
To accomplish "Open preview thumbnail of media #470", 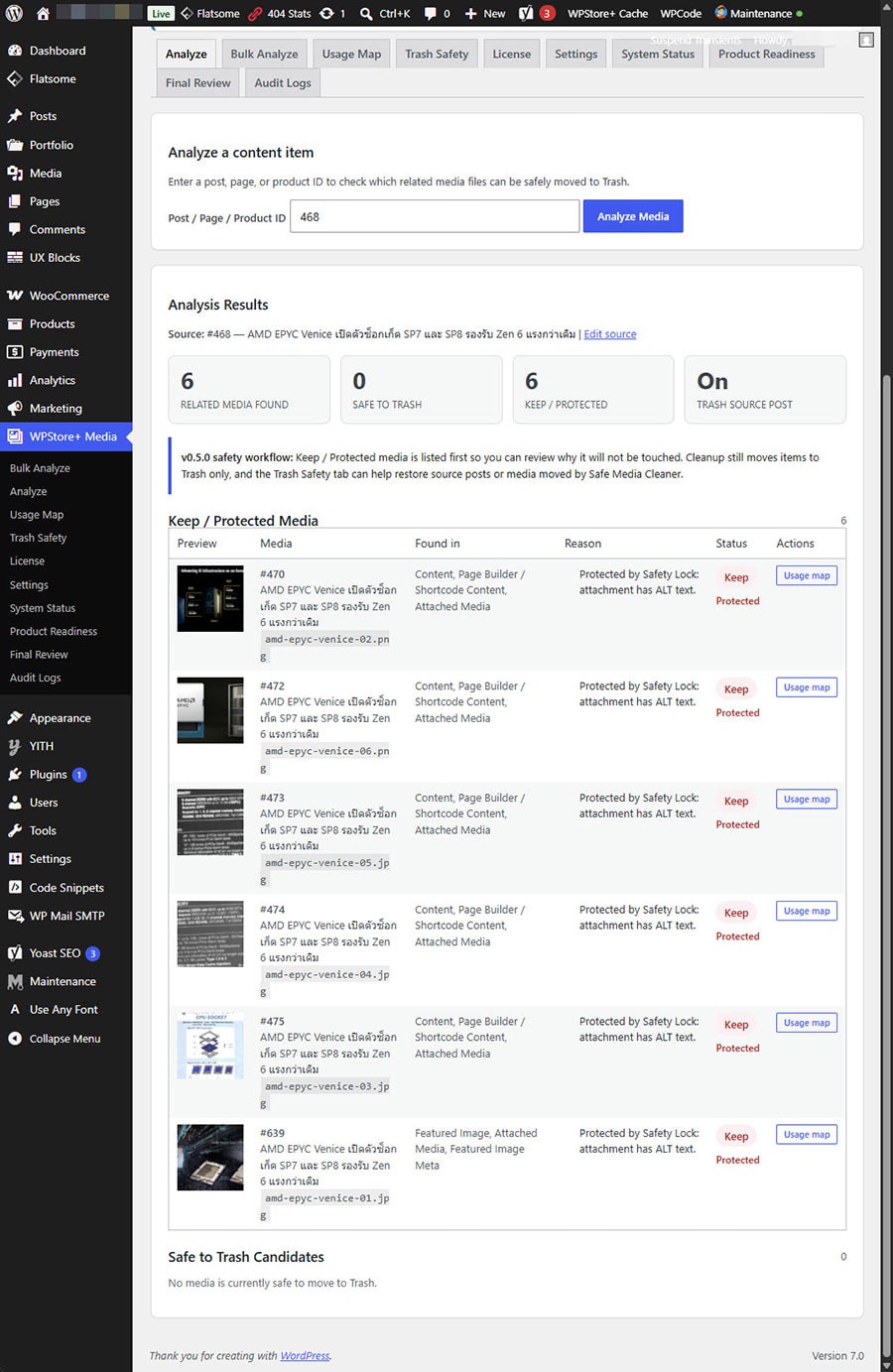I will coord(210,598).
